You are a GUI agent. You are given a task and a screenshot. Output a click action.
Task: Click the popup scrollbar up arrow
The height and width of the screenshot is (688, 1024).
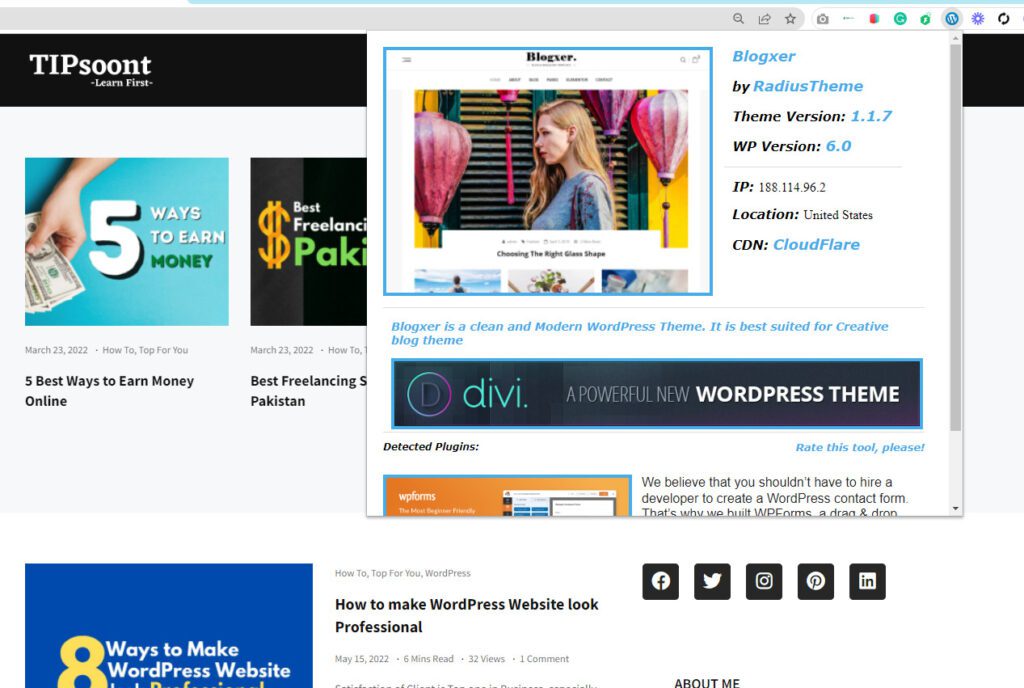coord(955,39)
